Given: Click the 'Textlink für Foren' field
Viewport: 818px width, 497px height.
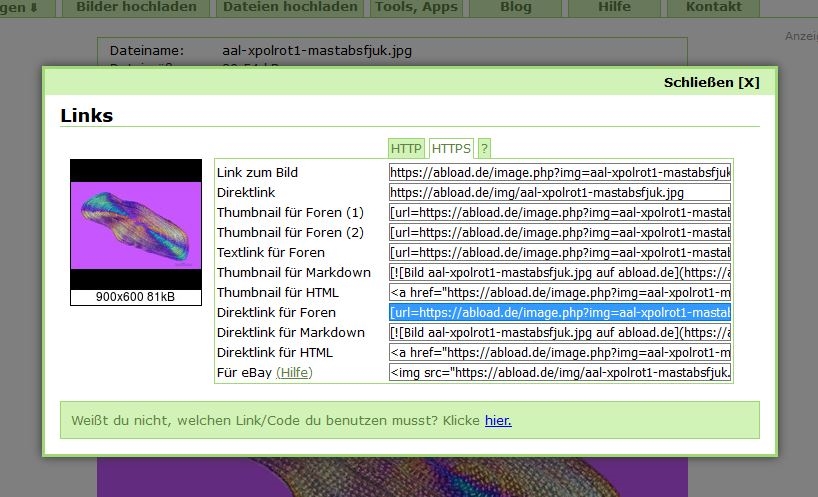Looking at the screenshot, I should [560, 252].
